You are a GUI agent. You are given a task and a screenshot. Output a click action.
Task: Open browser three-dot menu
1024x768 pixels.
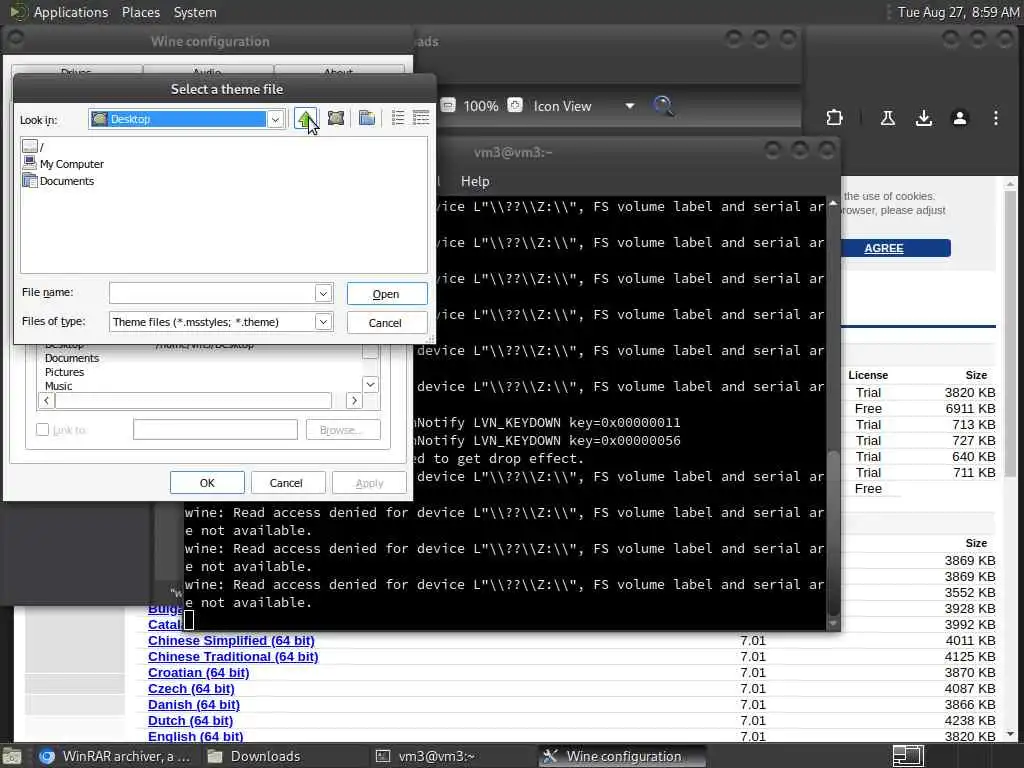point(995,118)
